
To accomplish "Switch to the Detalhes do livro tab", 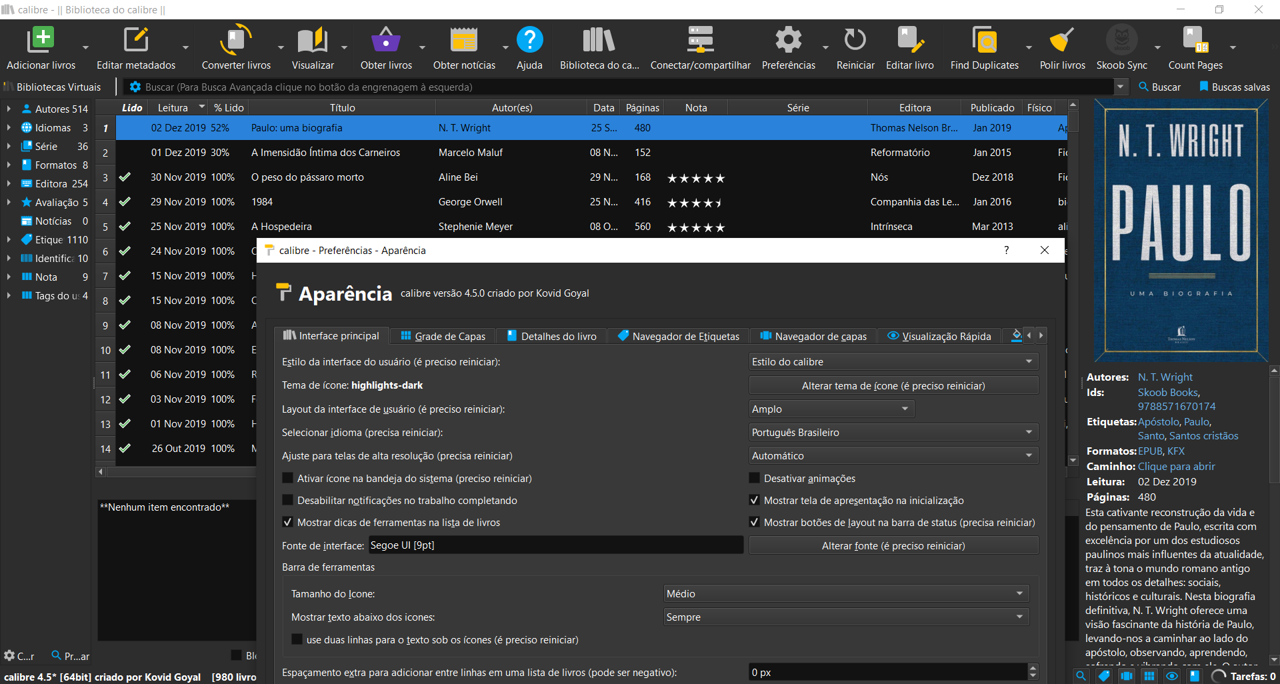I will coord(551,336).
